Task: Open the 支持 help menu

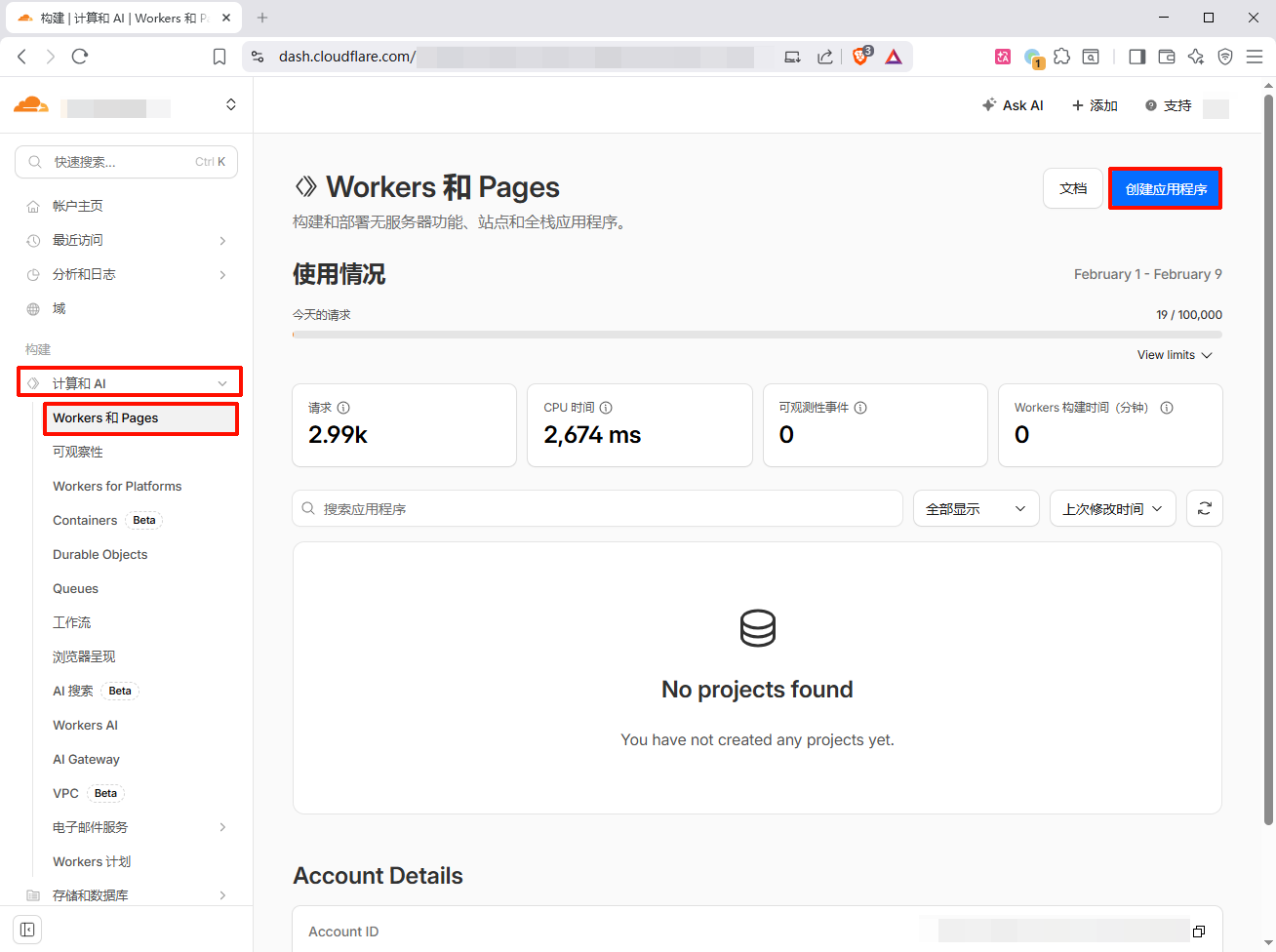Action: [1168, 105]
